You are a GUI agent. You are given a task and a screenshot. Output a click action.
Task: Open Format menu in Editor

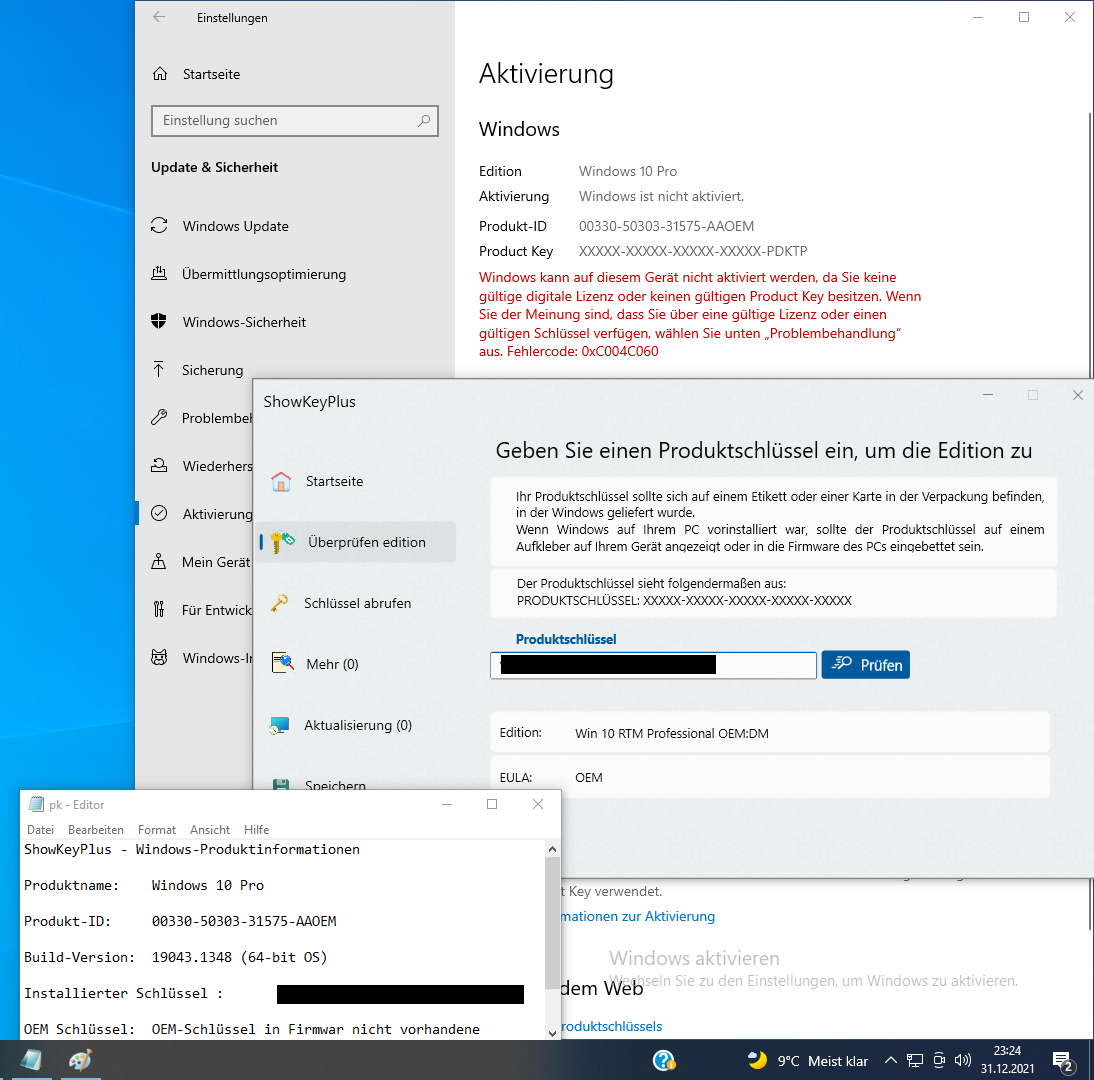tap(157, 830)
